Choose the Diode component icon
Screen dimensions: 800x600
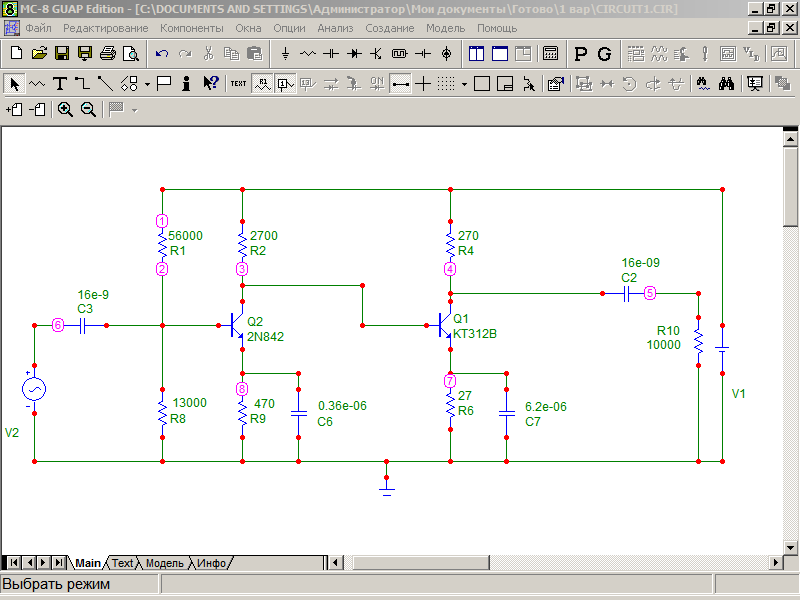[x=353, y=53]
